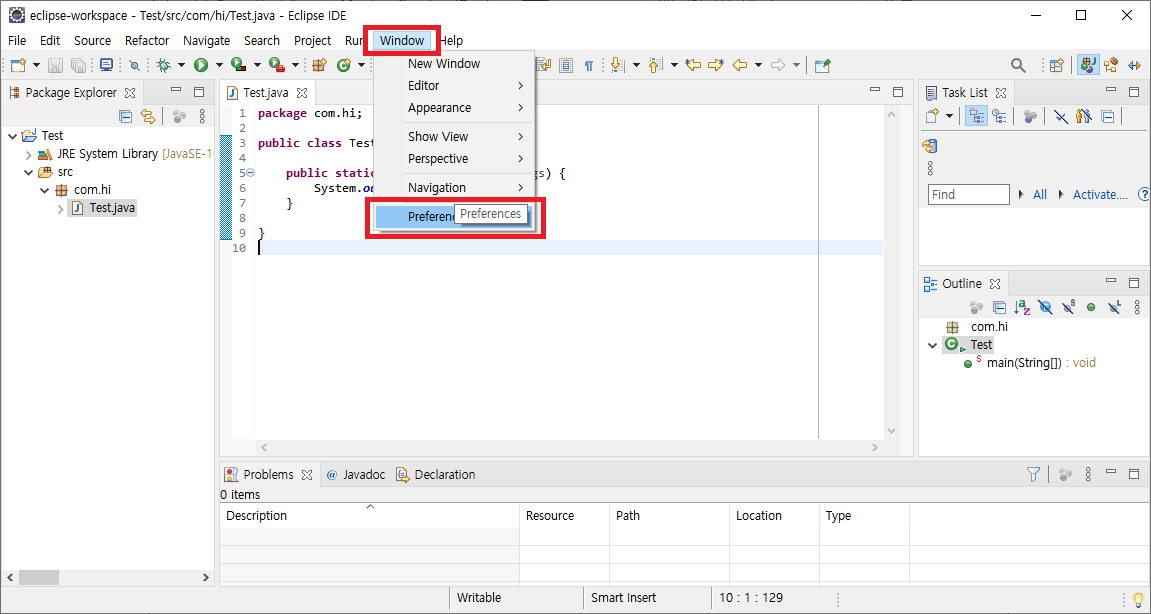Toggle Link with Editor in Package Explorer

pyautogui.click(x=148, y=115)
